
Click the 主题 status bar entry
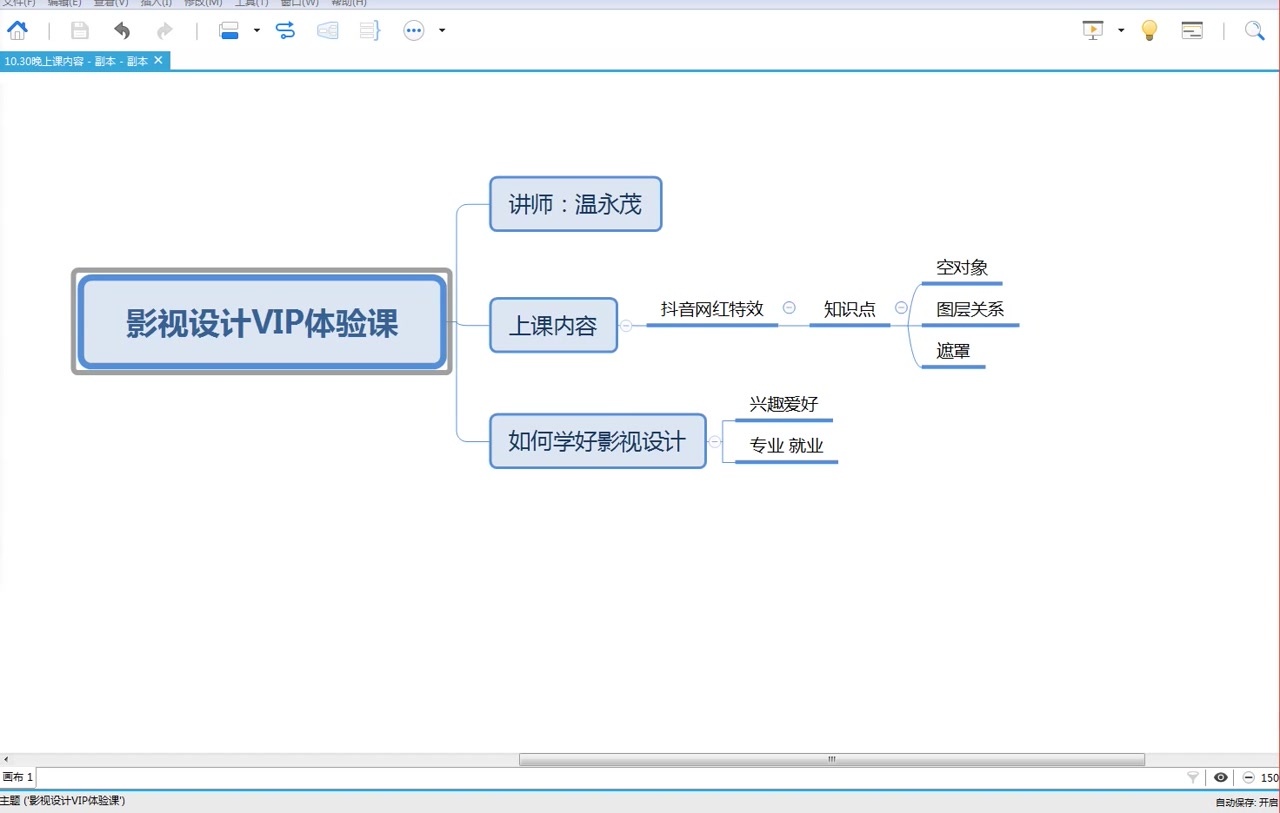coord(63,801)
